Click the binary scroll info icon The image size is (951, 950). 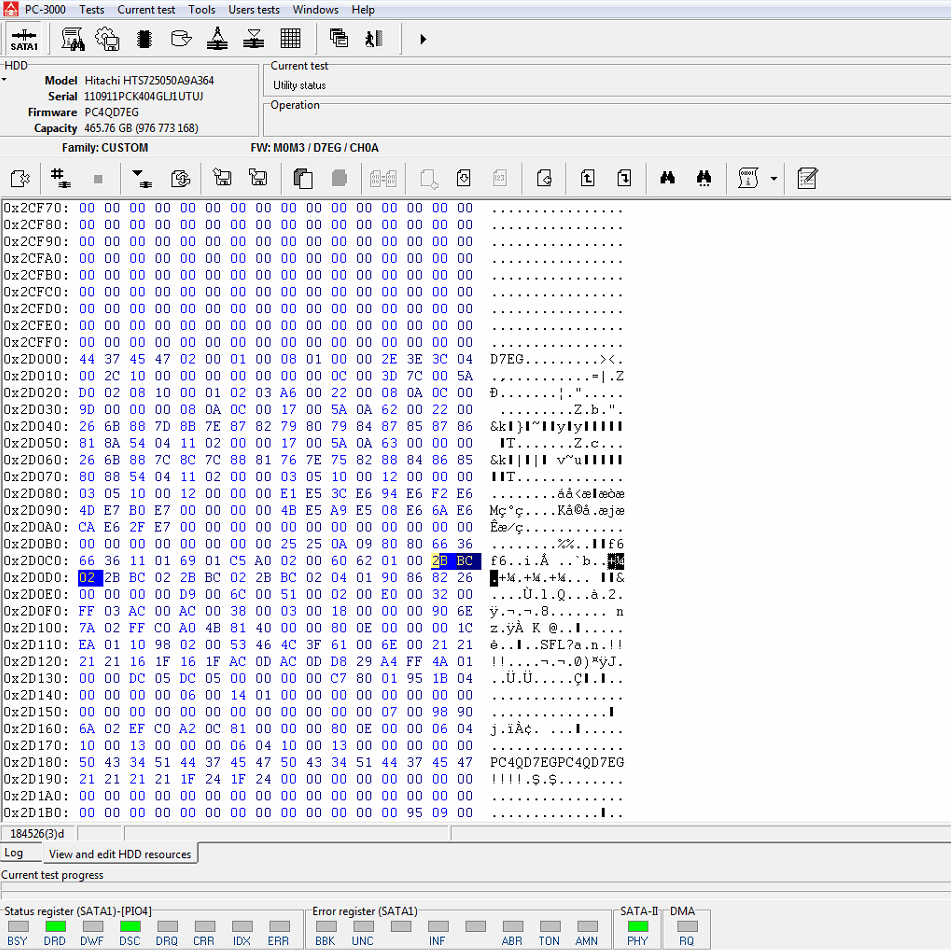(748, 178)
